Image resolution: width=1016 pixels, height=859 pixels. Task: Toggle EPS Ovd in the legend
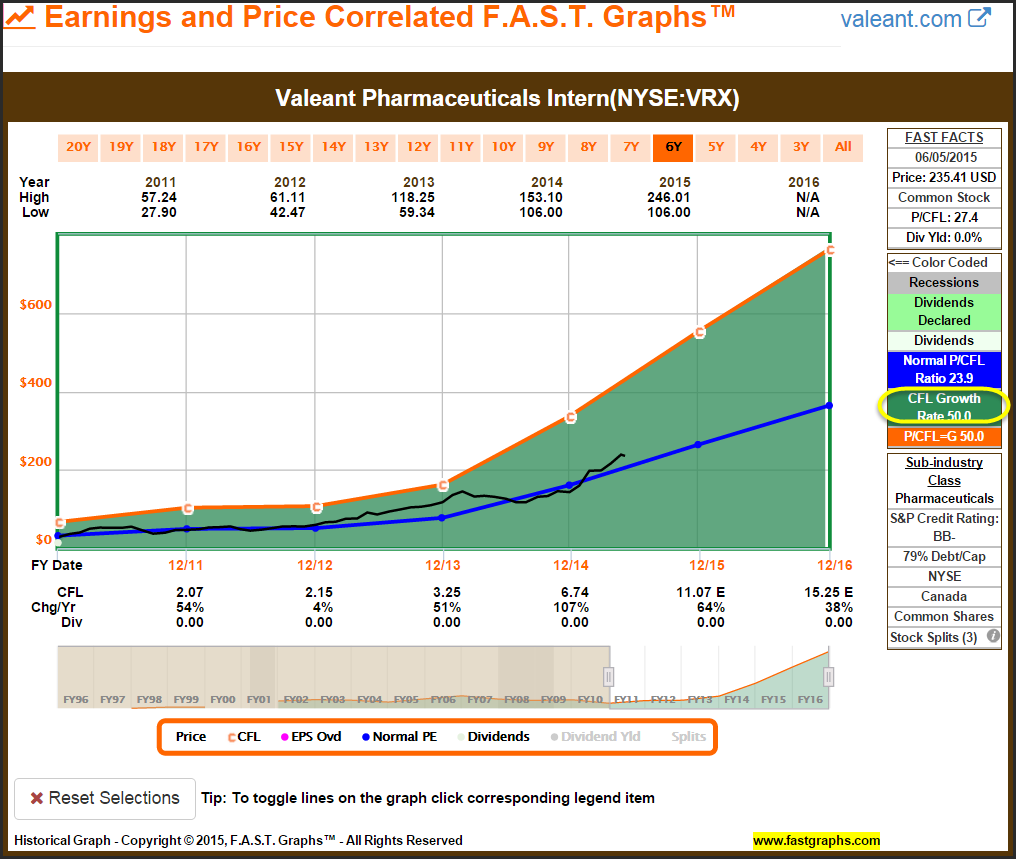click(x=311, y=737)
